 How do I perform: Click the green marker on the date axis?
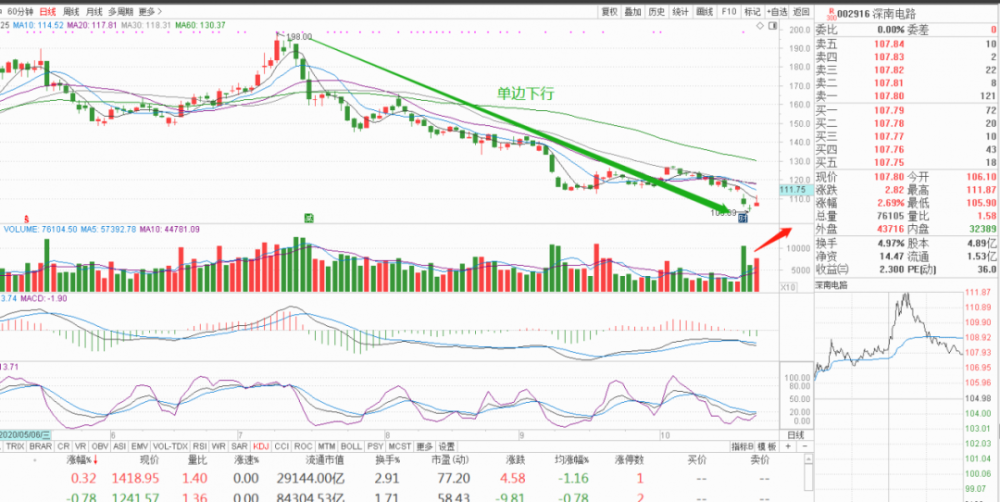click(309, 218)
